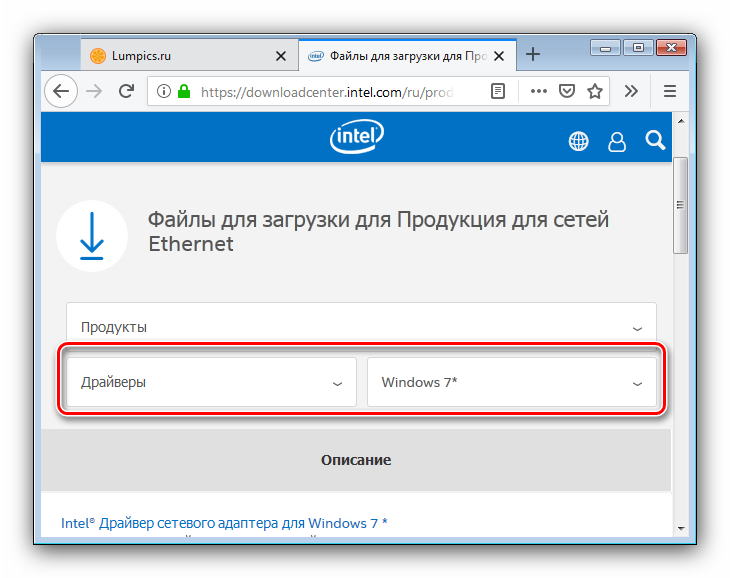This screenshot has width=730, height=578.
Task: Open Intel site search magnifier
Action: [x=655, y=140]
